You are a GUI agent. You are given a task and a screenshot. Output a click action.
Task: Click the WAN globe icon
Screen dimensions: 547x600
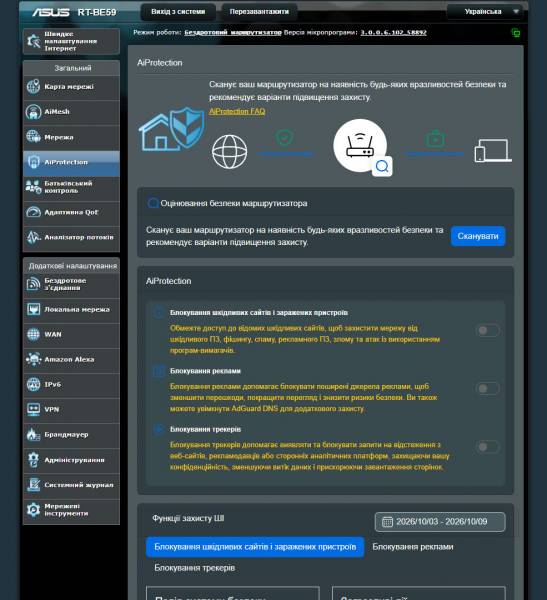33,334
